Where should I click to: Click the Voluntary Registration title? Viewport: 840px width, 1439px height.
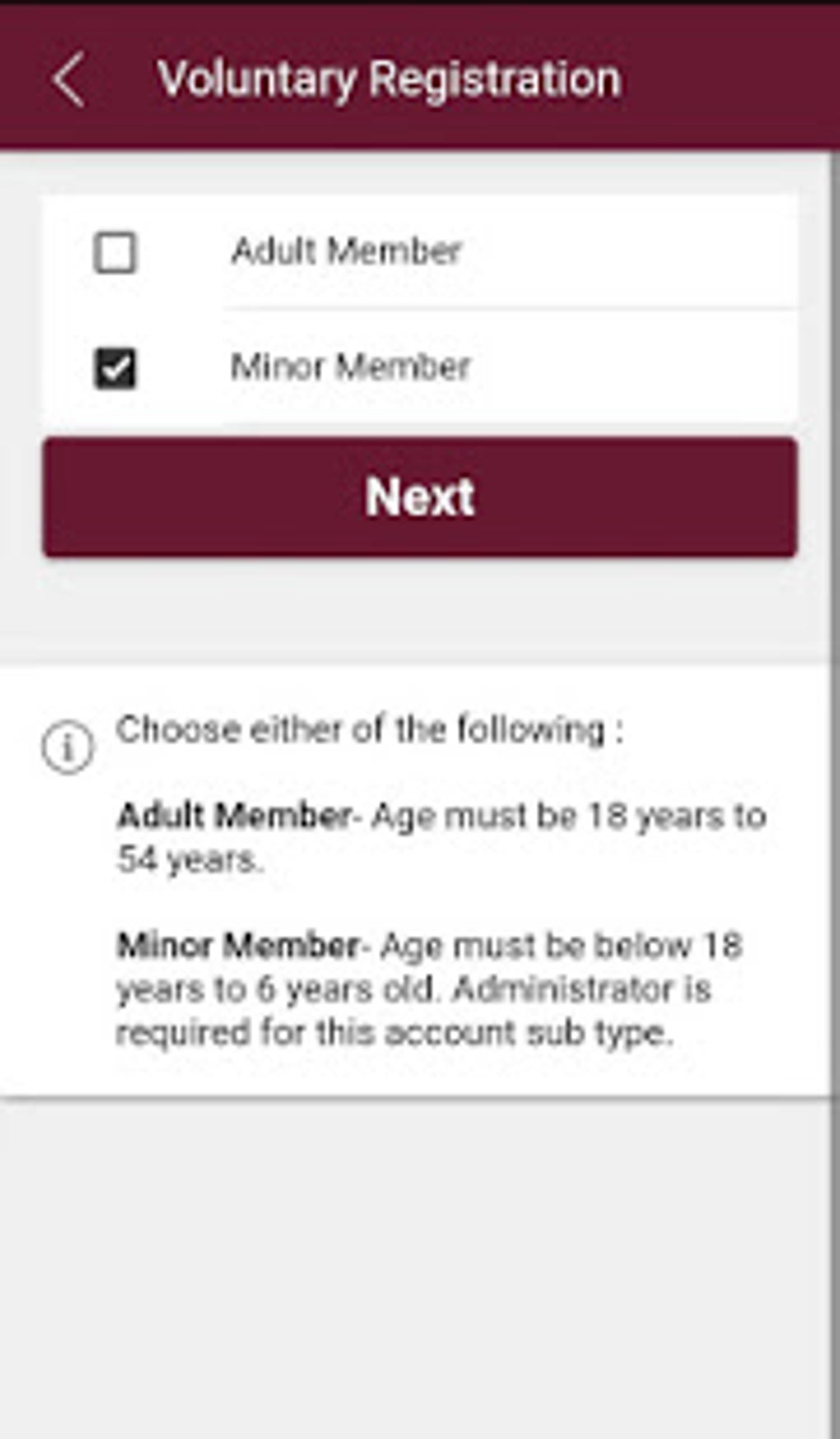[x=389, y=80]
